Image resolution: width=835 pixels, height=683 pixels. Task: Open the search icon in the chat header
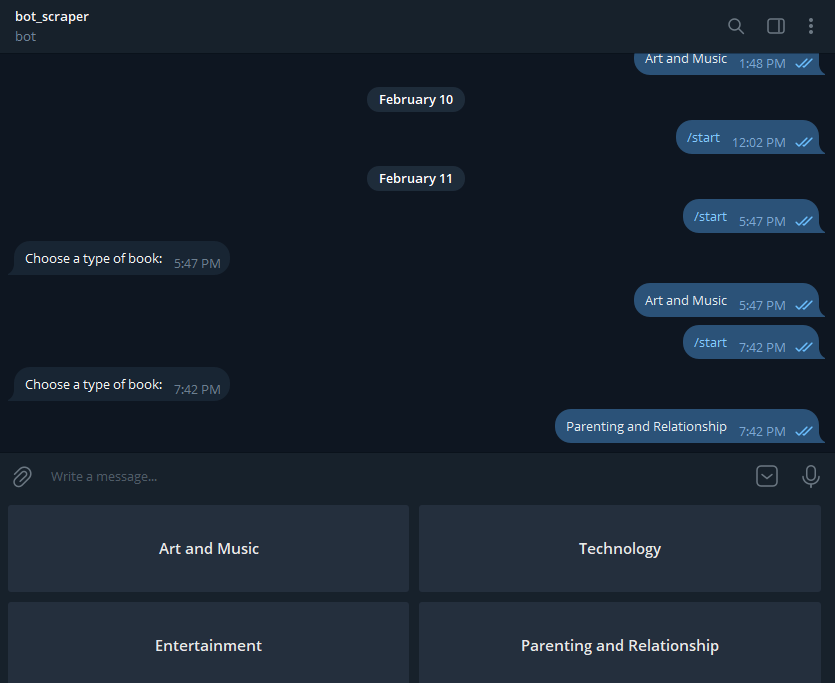[x=736, y=26]
